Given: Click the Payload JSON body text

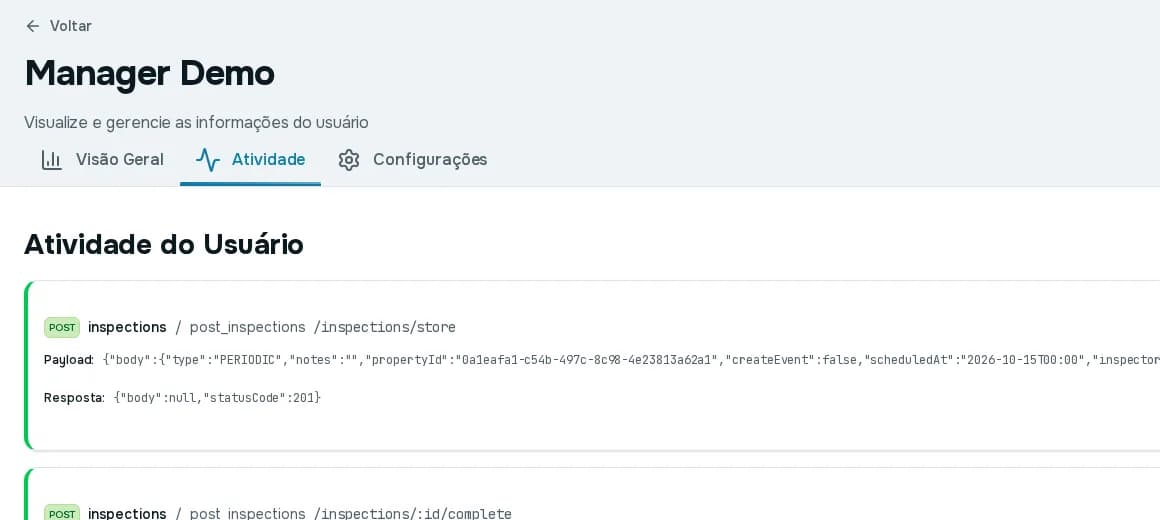Looking at the screenshot, I should tap(631, 360).
